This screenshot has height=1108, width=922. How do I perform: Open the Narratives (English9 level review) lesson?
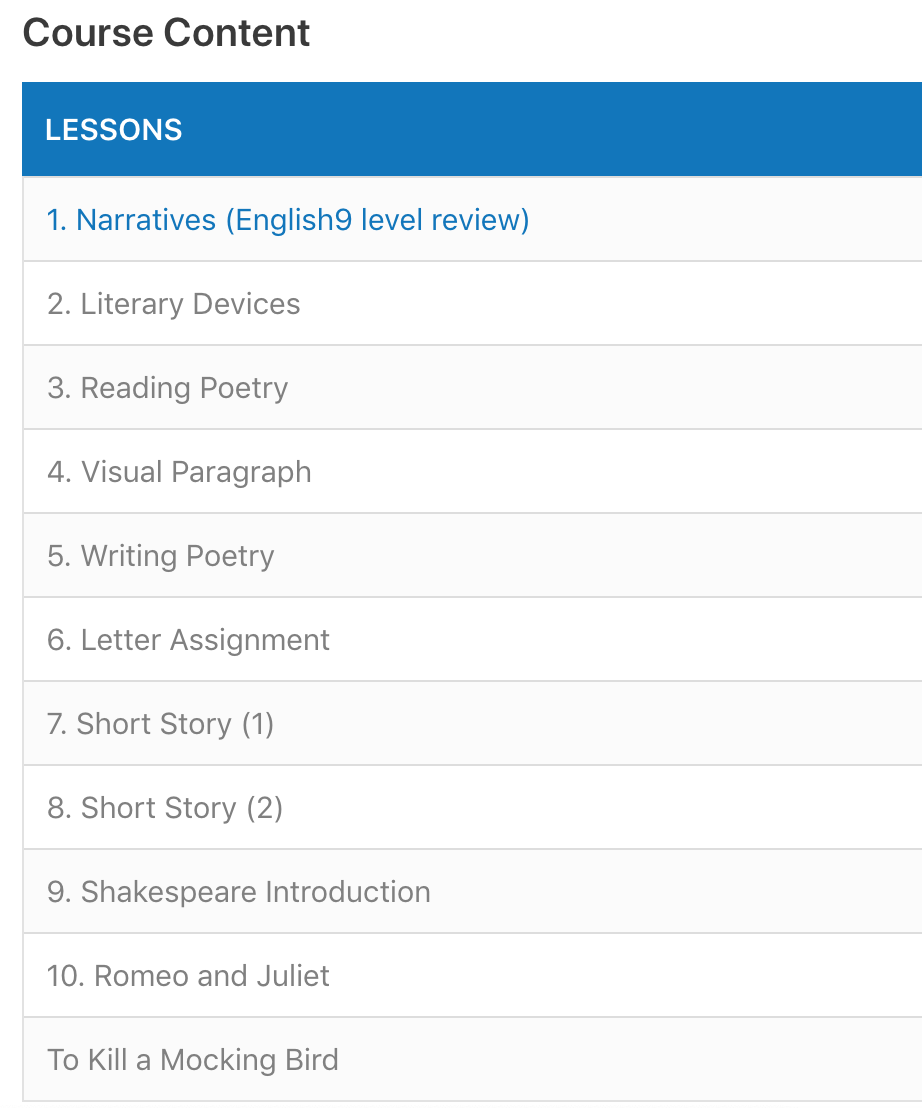[288, 220]
